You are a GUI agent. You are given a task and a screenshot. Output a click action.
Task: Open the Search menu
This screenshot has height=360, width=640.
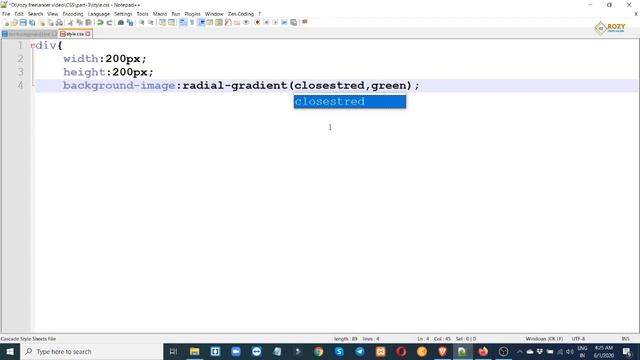(x=36, y=14)
